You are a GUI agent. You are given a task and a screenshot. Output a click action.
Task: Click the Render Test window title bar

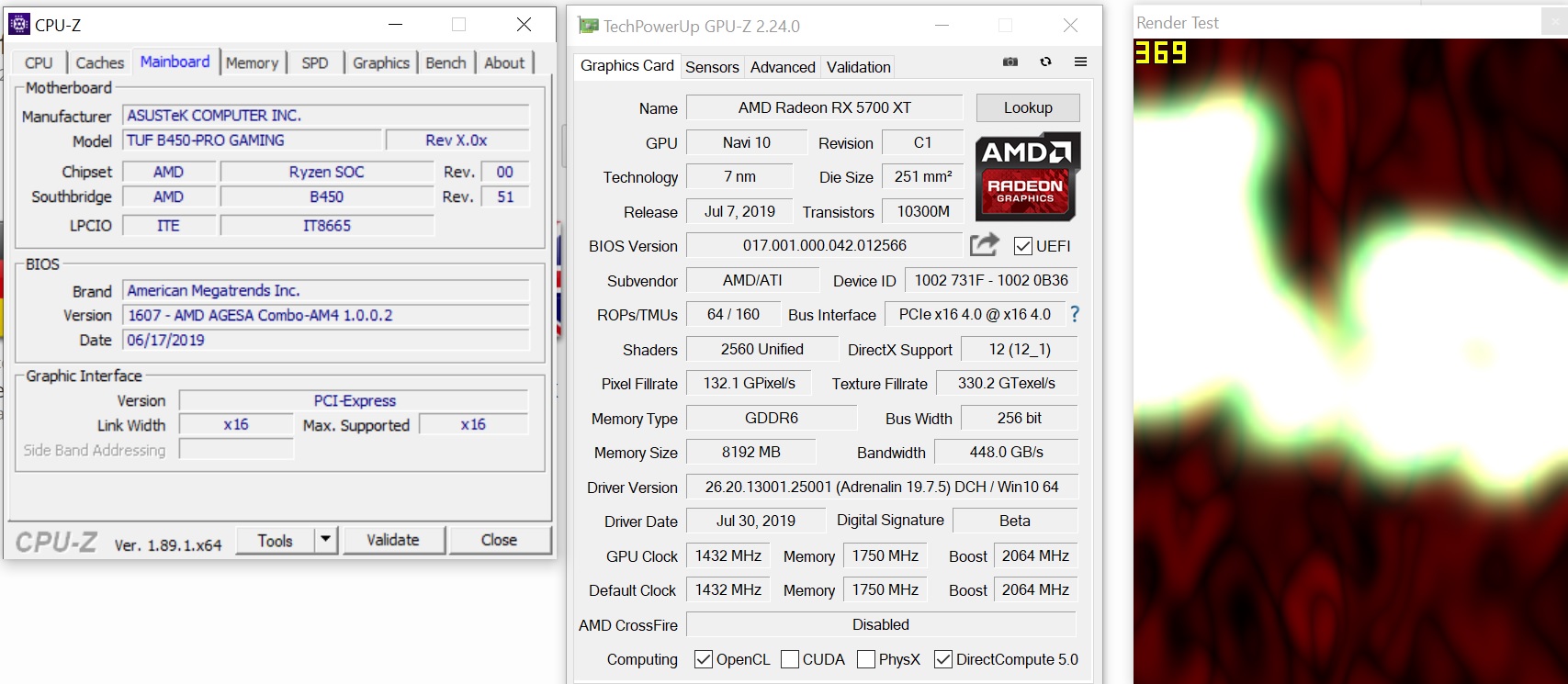coord(1350,23)
